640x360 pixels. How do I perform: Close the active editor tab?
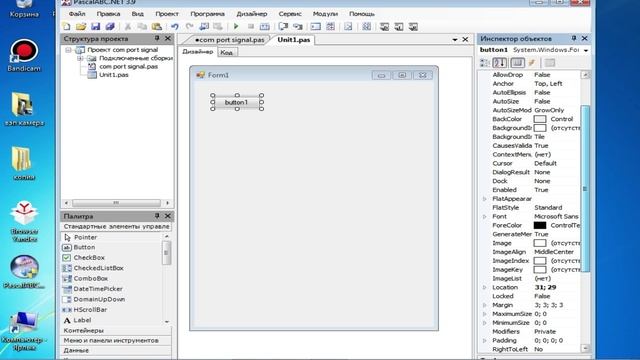click(x=465, y=40)
